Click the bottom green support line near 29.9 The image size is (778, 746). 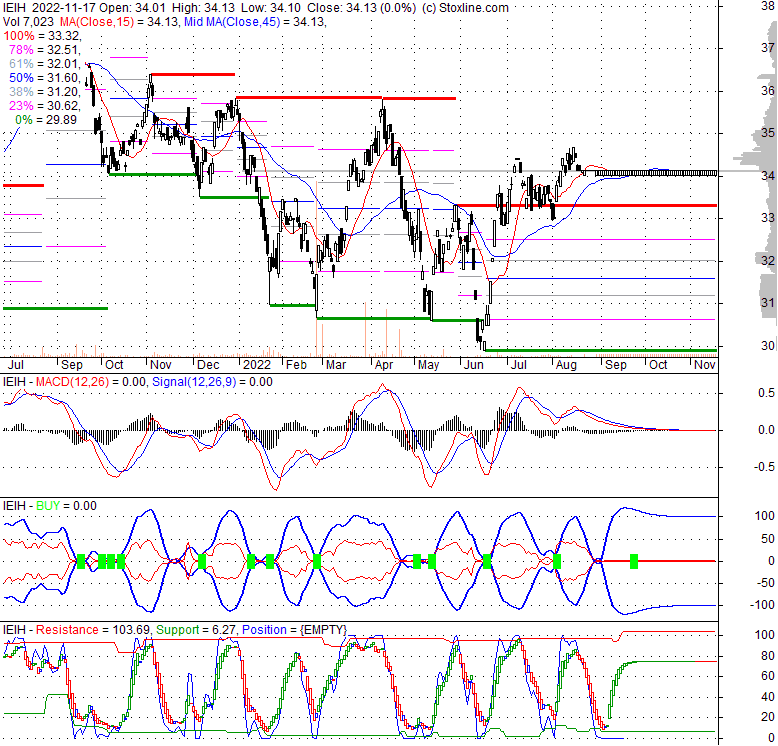pyautogui.click(x=601, y=351)
